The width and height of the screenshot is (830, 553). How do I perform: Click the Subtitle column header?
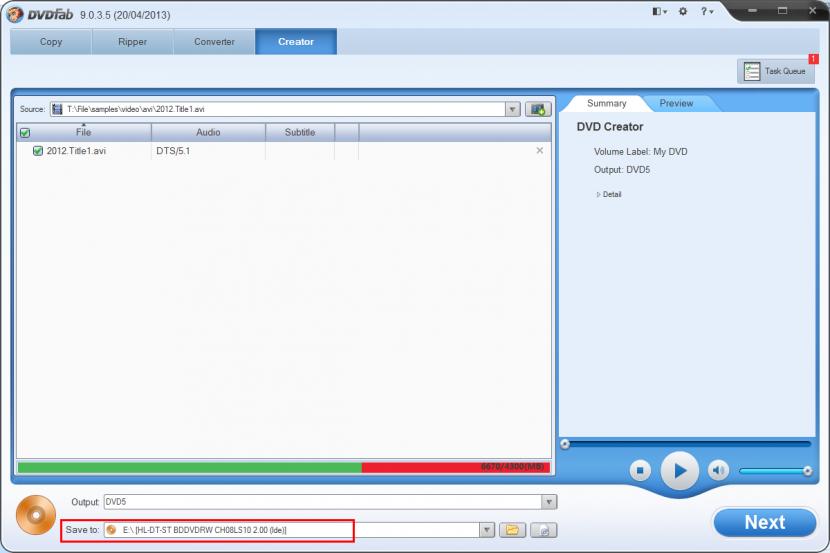[x=300, y=132]
